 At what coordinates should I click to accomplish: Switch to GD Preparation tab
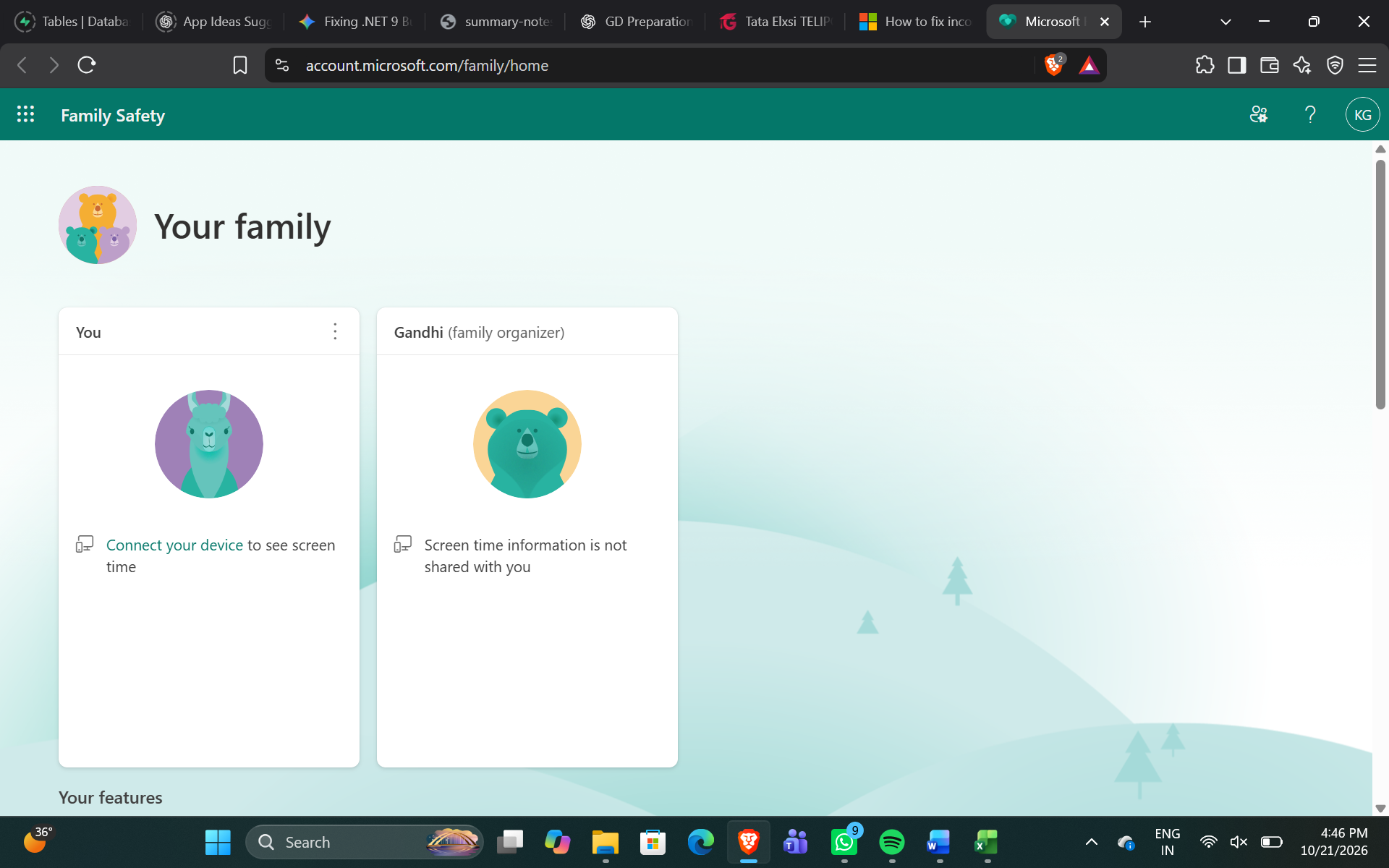pyautogui.click(x=637, y=22)
